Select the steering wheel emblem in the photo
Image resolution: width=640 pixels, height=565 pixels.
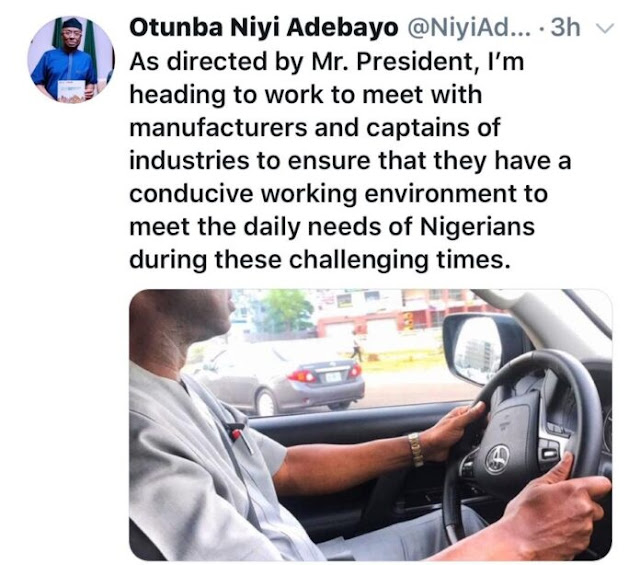click(x=497, y=458)
